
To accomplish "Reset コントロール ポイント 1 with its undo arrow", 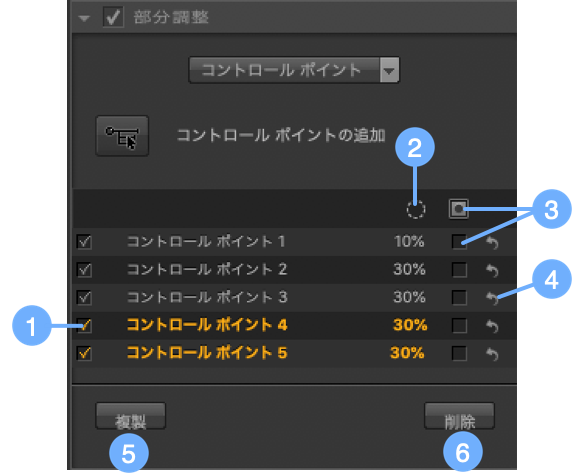I will click(492, 243).
